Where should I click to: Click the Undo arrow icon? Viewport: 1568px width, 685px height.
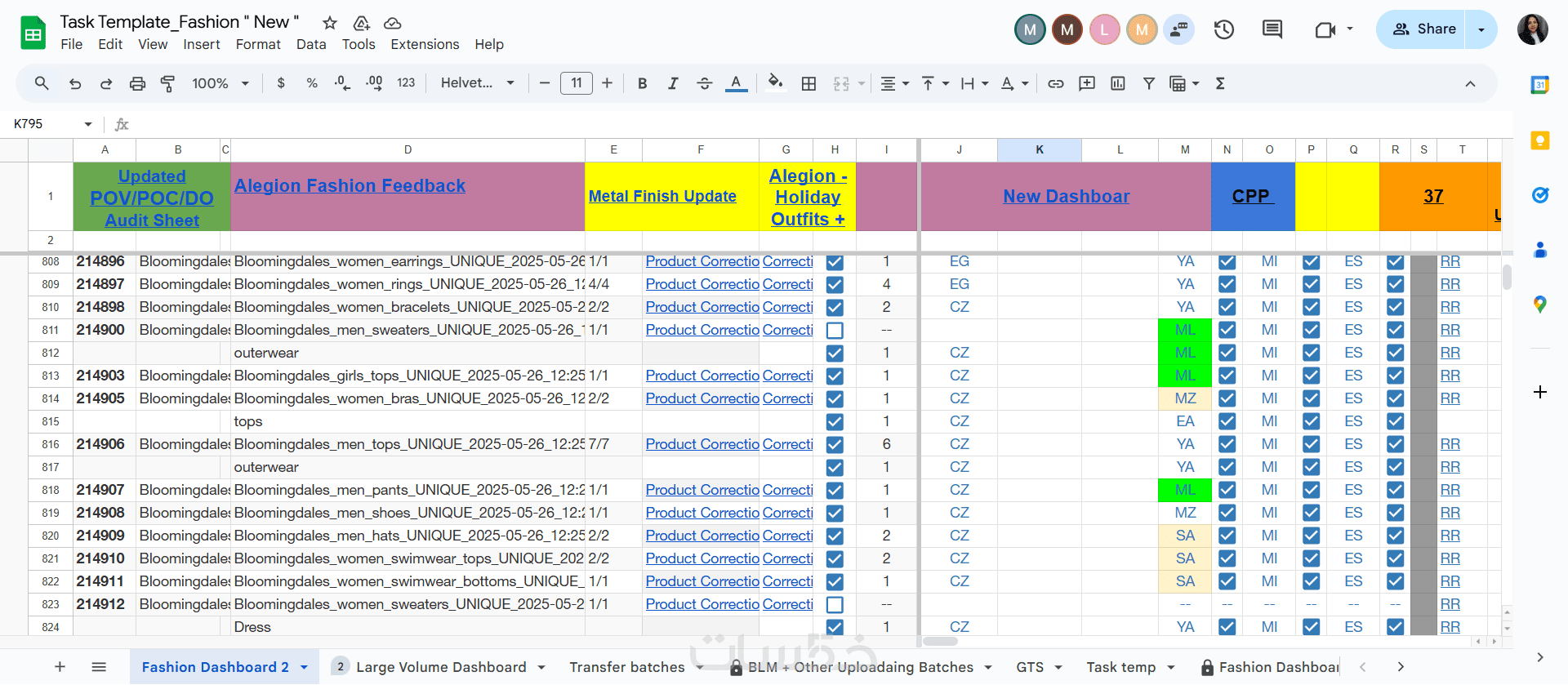(x=74, y=83)
